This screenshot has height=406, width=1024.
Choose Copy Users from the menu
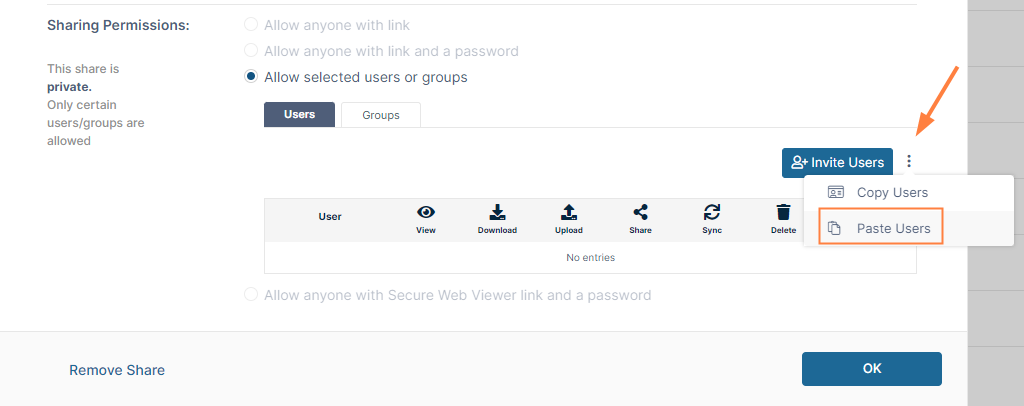[892, 192]
